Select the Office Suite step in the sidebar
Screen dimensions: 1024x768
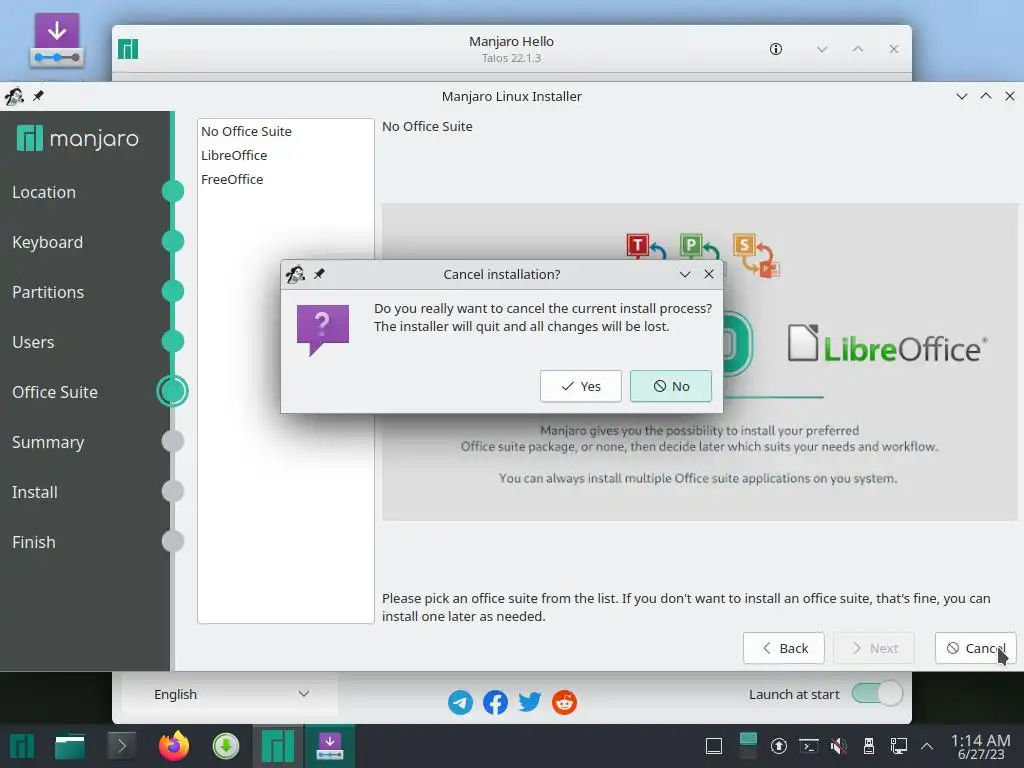click(x=55, y=392)
